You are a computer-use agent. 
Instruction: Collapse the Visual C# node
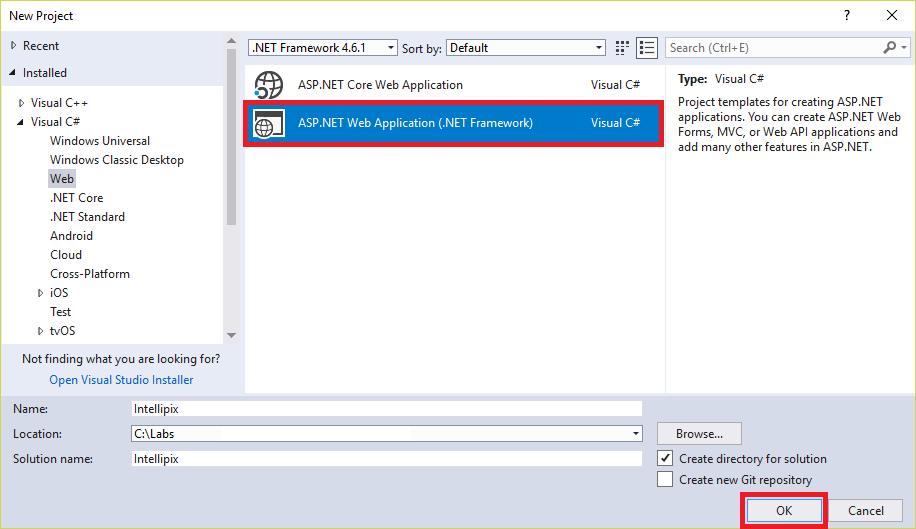tap(20, 122)
